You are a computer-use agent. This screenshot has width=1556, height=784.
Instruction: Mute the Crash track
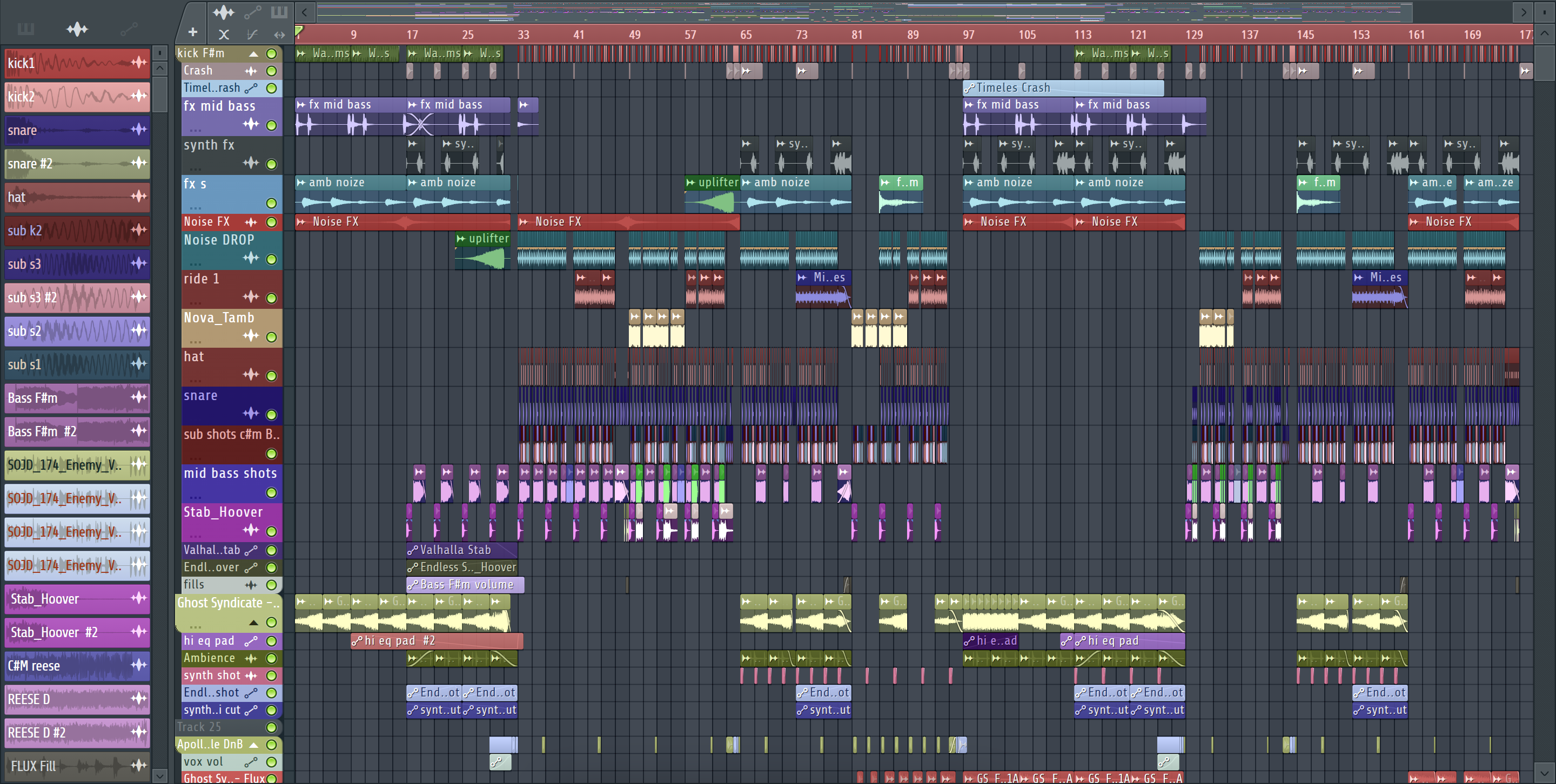click(x=272, y=71)
